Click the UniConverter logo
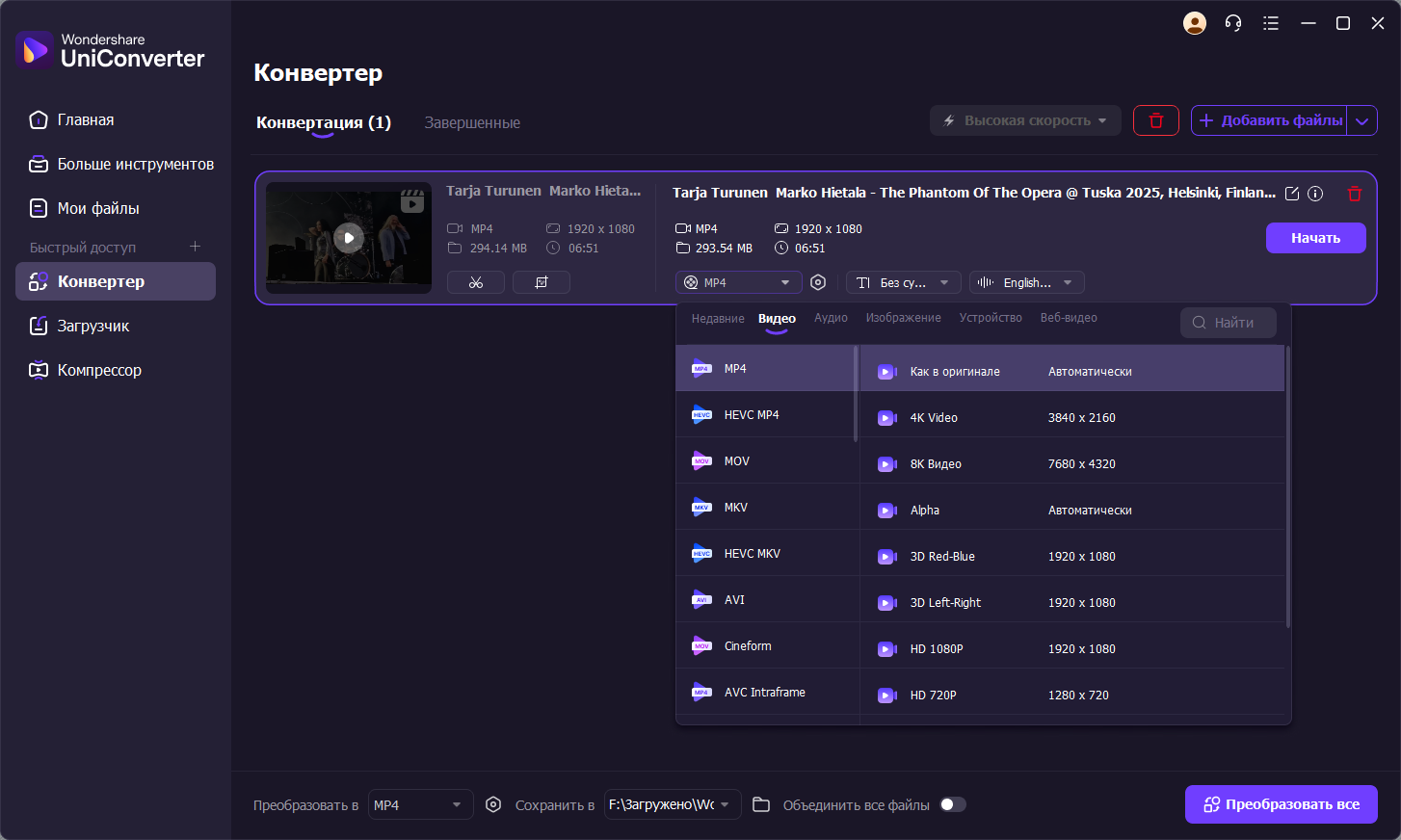This screenshot has width=1401, height=840. (110, 50)
